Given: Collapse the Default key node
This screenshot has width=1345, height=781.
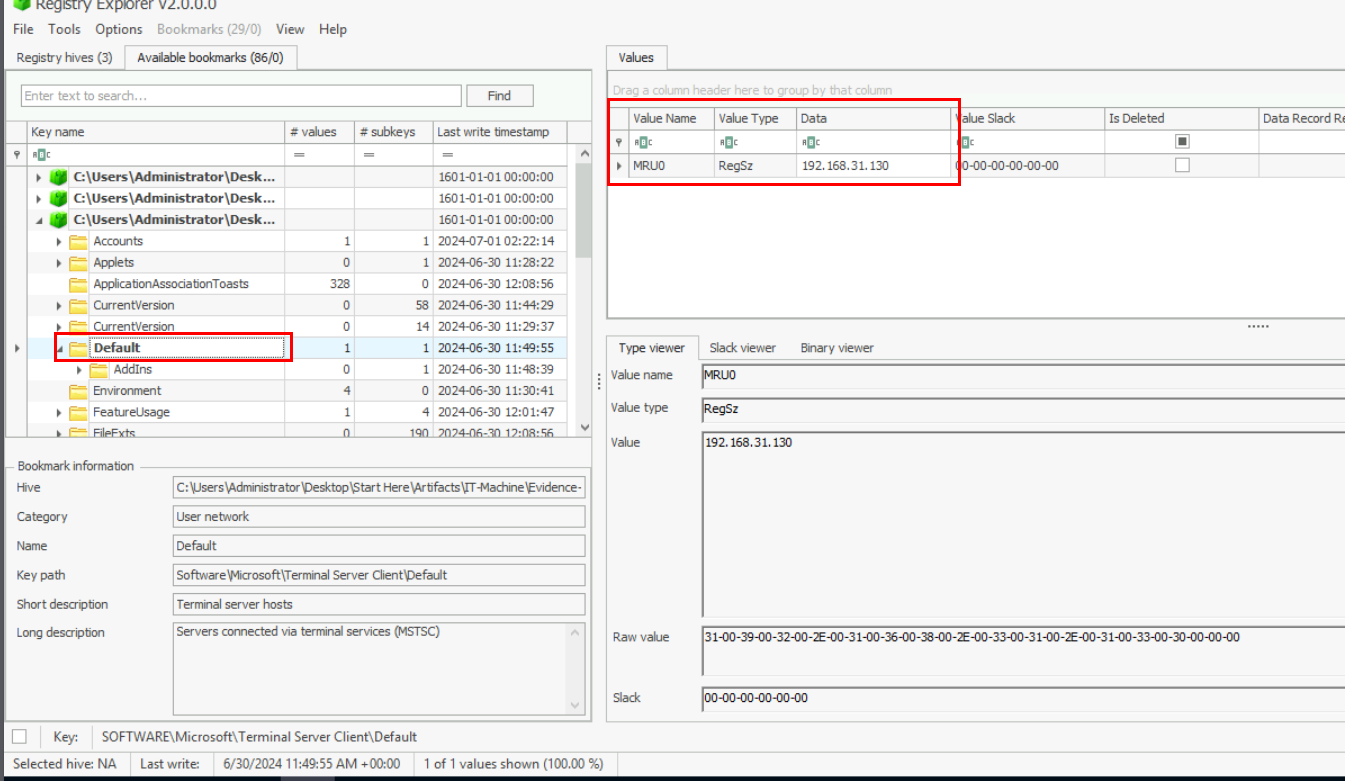Looking at the screenshot, I should [59, 348].
